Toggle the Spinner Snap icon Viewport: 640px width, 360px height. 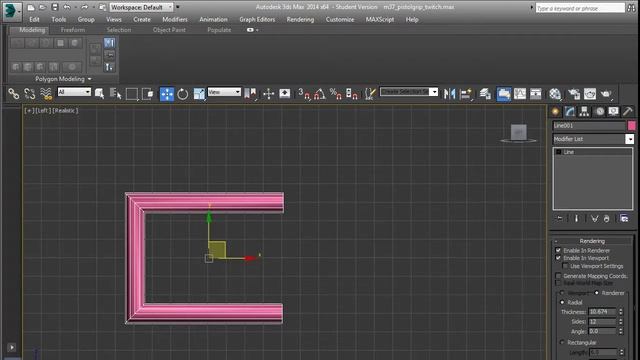[x=352, y=94]
